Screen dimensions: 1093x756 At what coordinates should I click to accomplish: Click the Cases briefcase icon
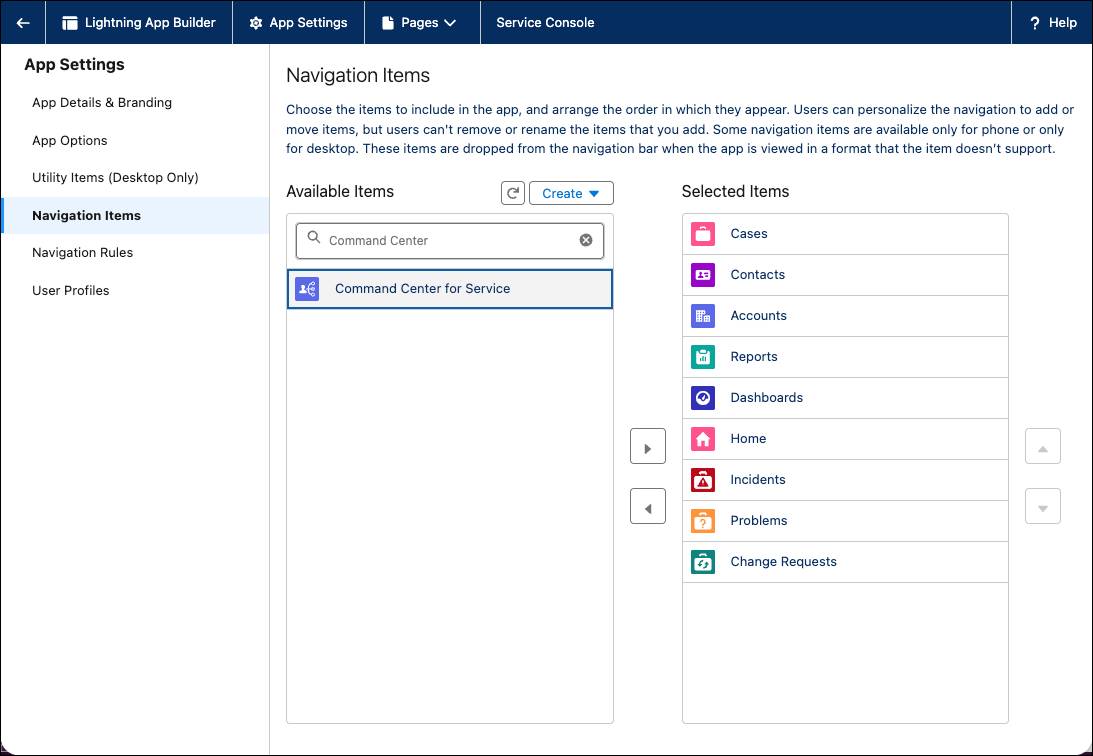[703, 234]
